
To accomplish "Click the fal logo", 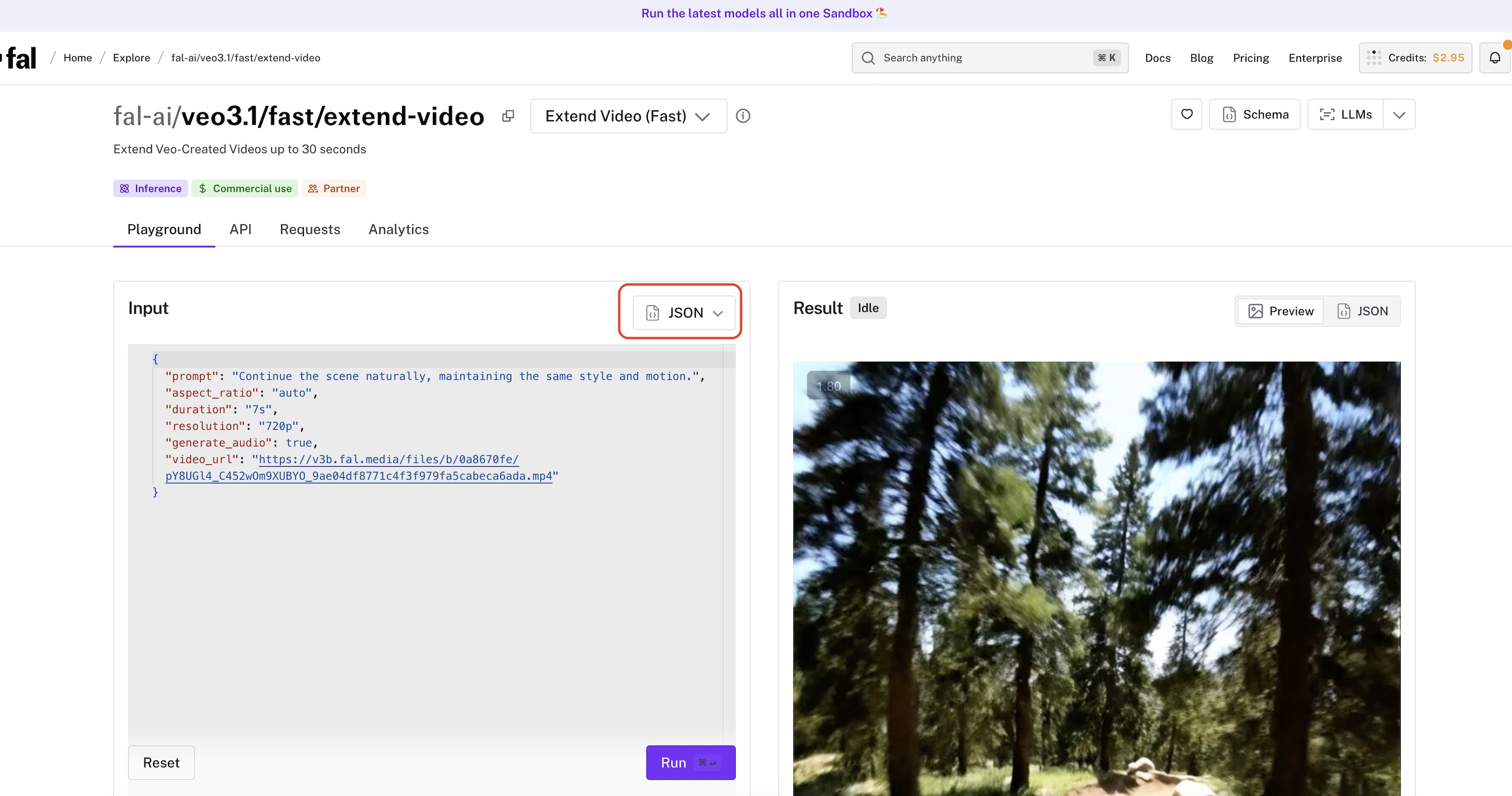I will 21,58.
